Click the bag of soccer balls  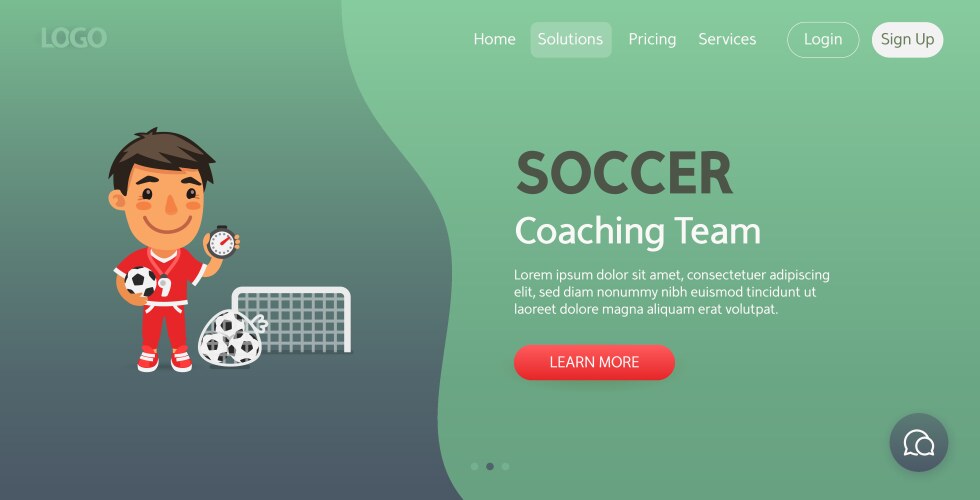pyautogui.click(x=230, y=338)
